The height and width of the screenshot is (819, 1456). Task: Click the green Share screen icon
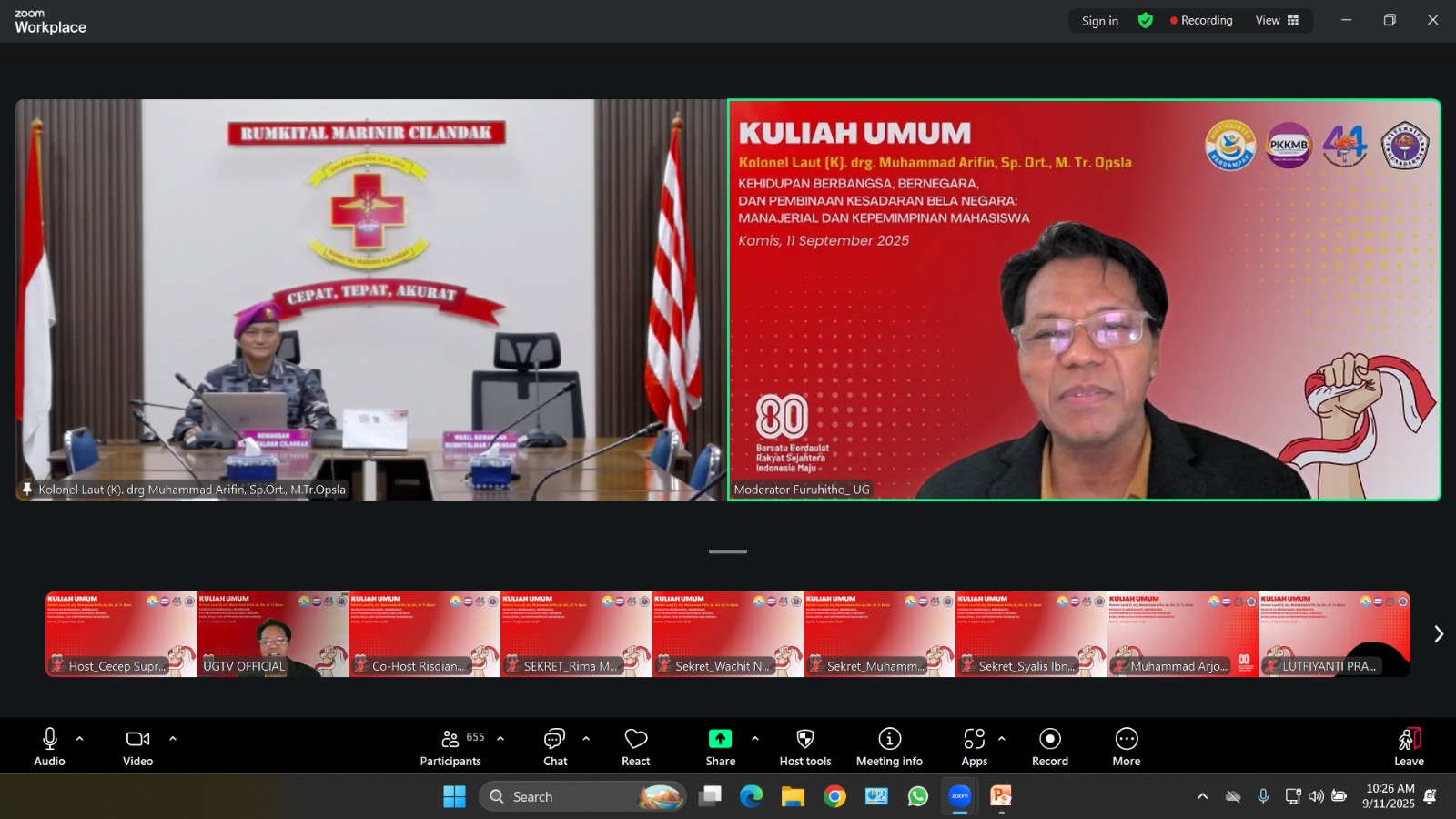point(720,739)
